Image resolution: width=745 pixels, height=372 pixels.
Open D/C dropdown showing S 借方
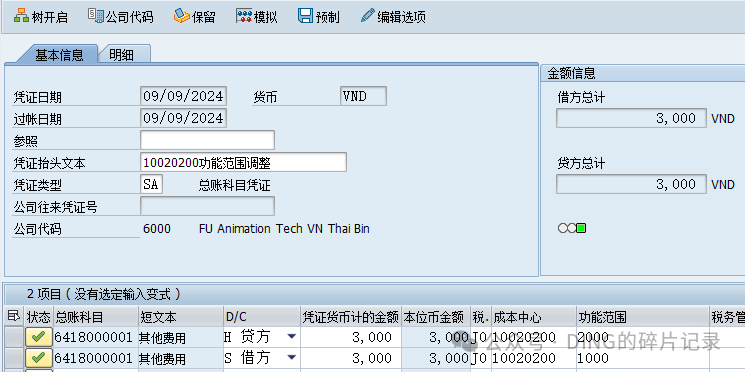coord(292,357)
